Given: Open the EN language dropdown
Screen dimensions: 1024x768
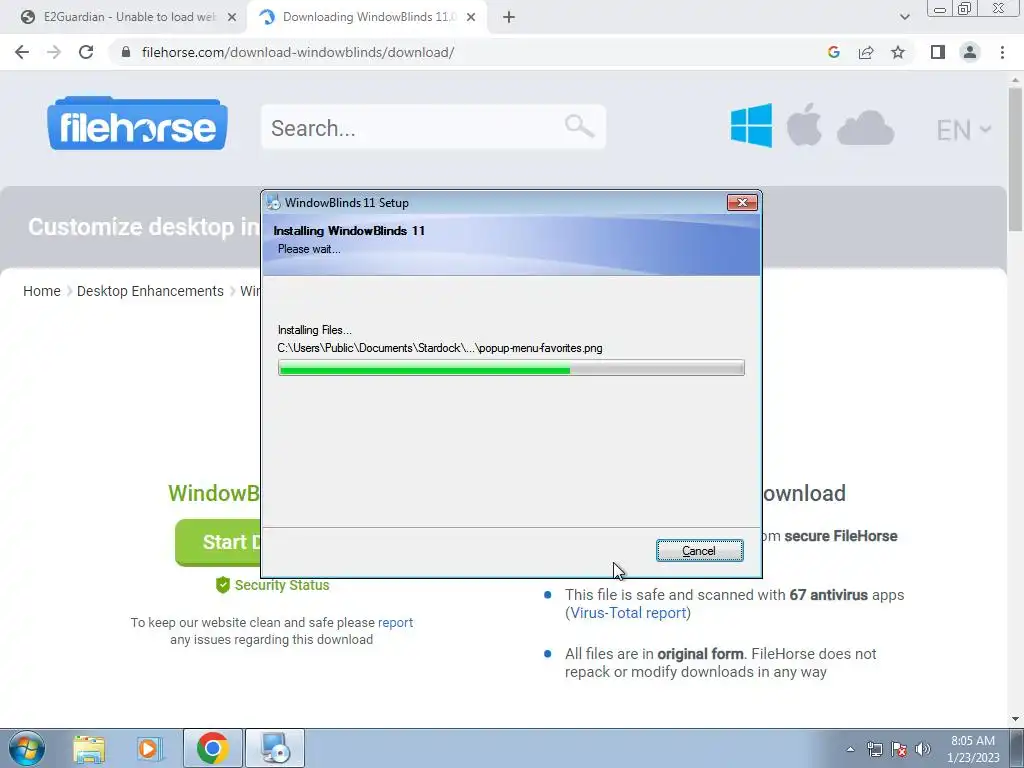Looking at the screenshot, I should click(x=963, y=130).
